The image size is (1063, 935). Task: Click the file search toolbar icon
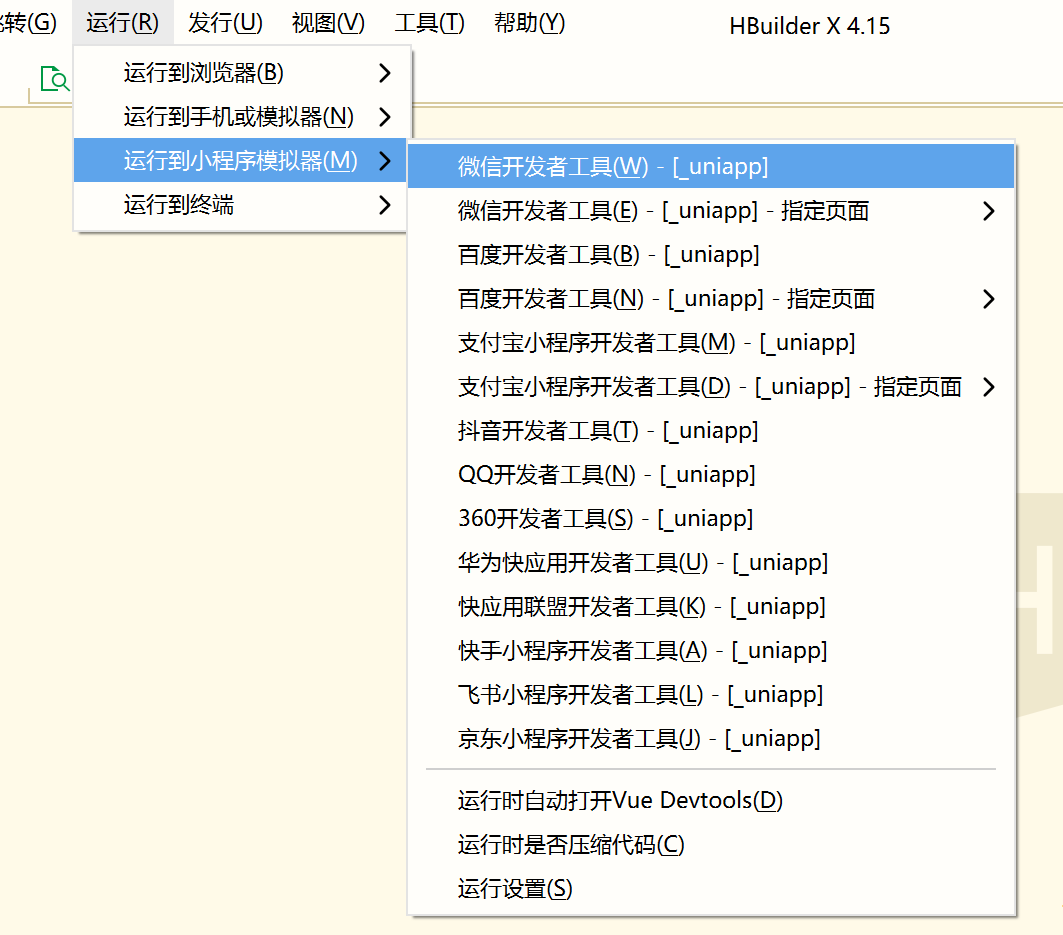click(x=55, y=79)
